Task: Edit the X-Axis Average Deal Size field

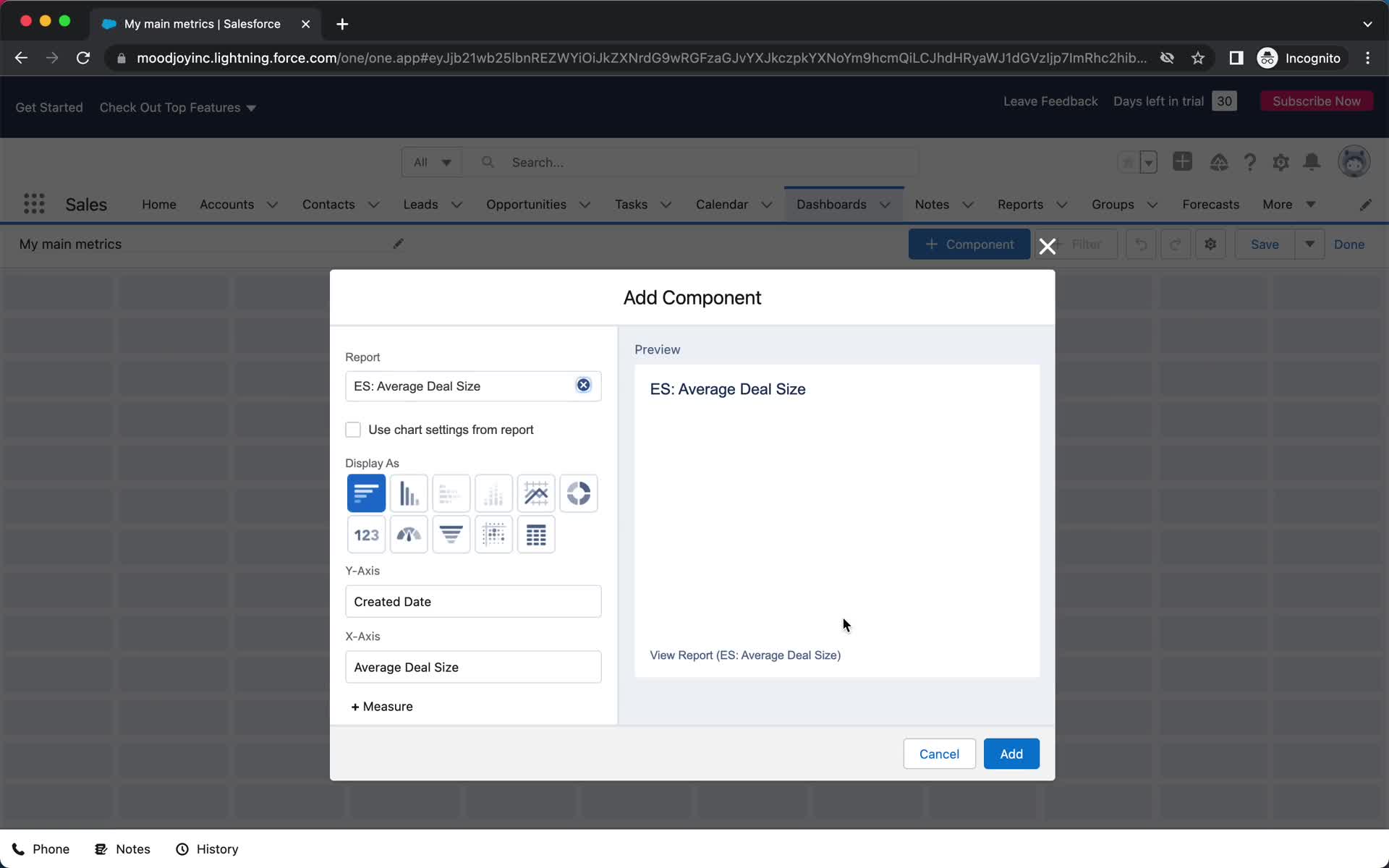Action: (x=473, y=666)
